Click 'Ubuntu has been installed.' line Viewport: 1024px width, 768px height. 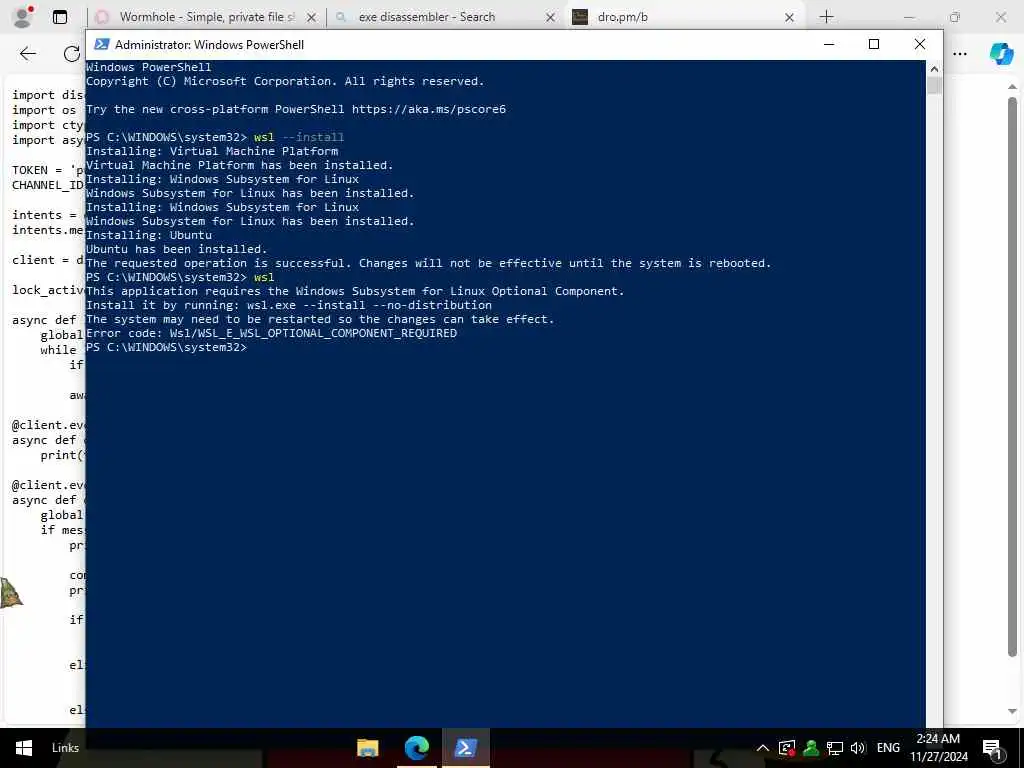(177, 249)
